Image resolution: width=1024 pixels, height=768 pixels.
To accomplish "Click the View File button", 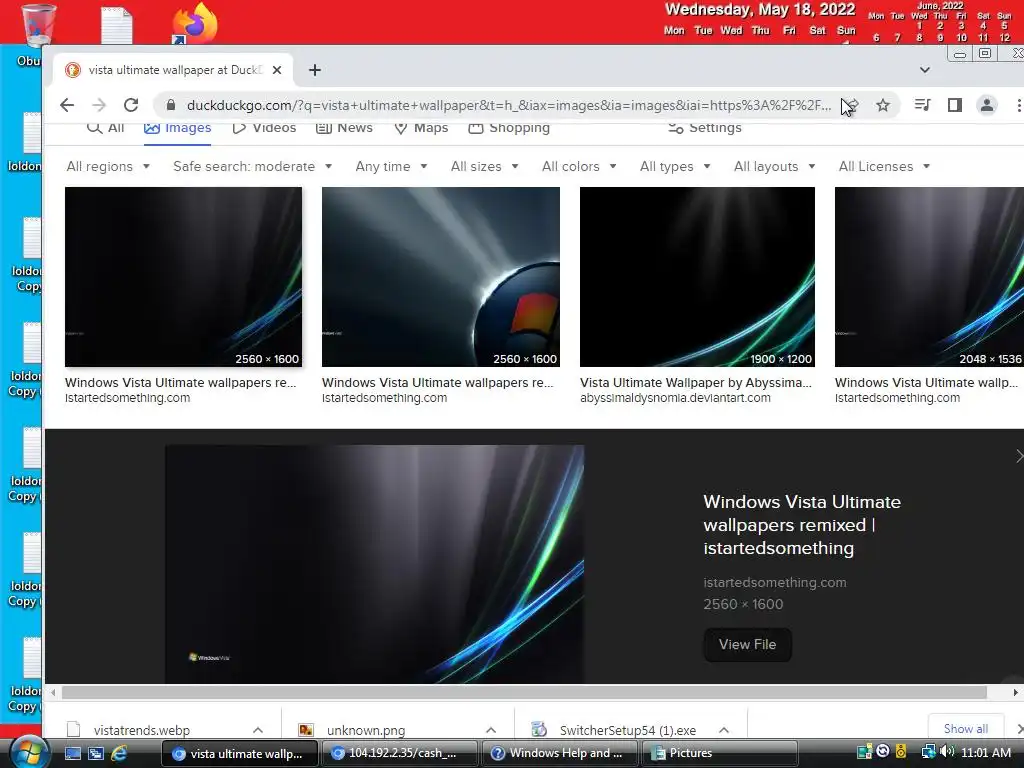I will (747, 645).
